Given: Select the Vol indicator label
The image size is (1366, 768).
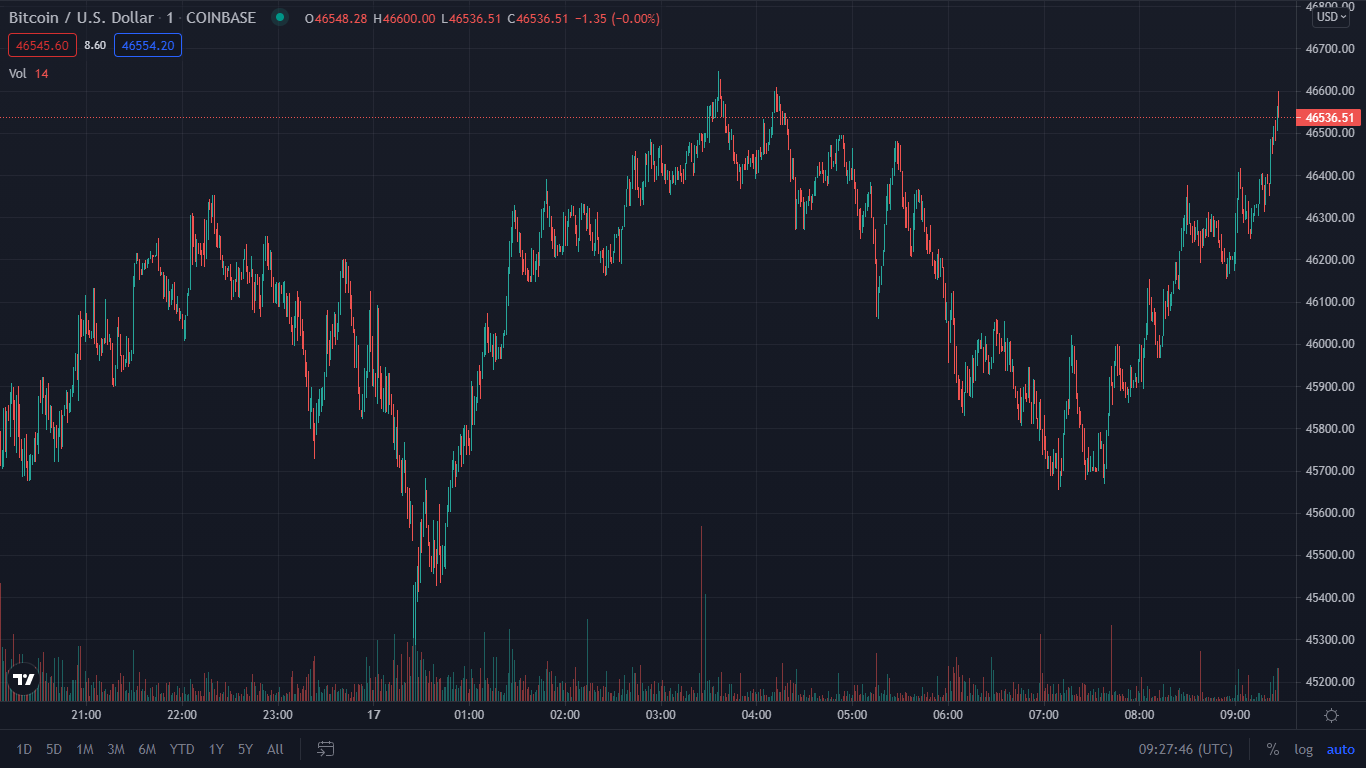Looking at the screenshot, I should coord(18,73).
